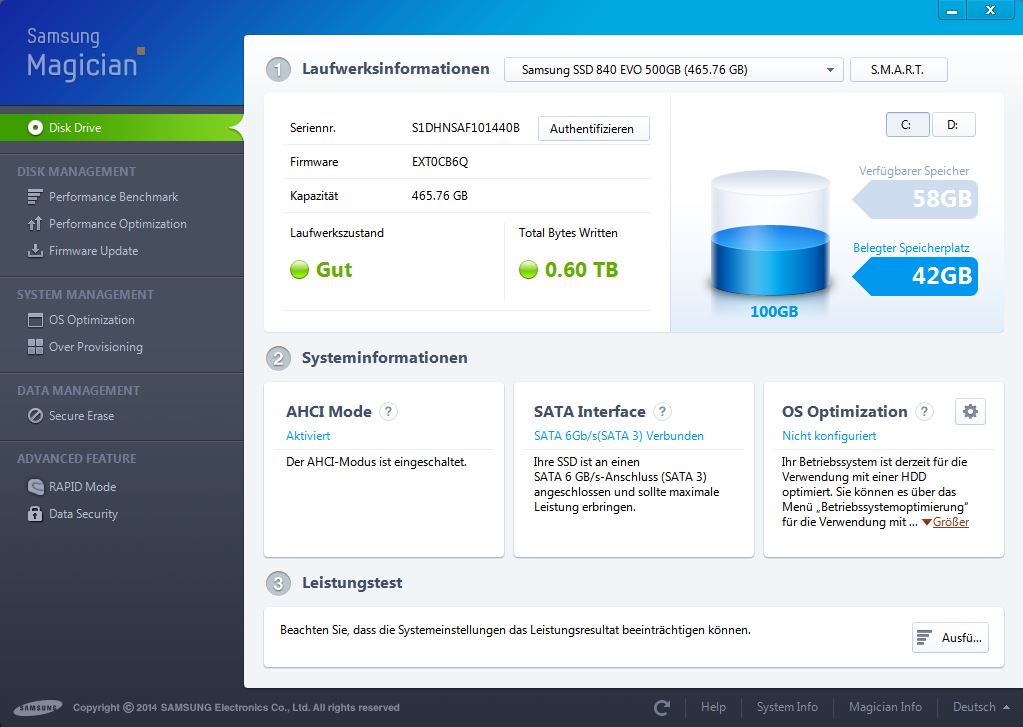Click the OS Optimization window icon

coord(35,320)
